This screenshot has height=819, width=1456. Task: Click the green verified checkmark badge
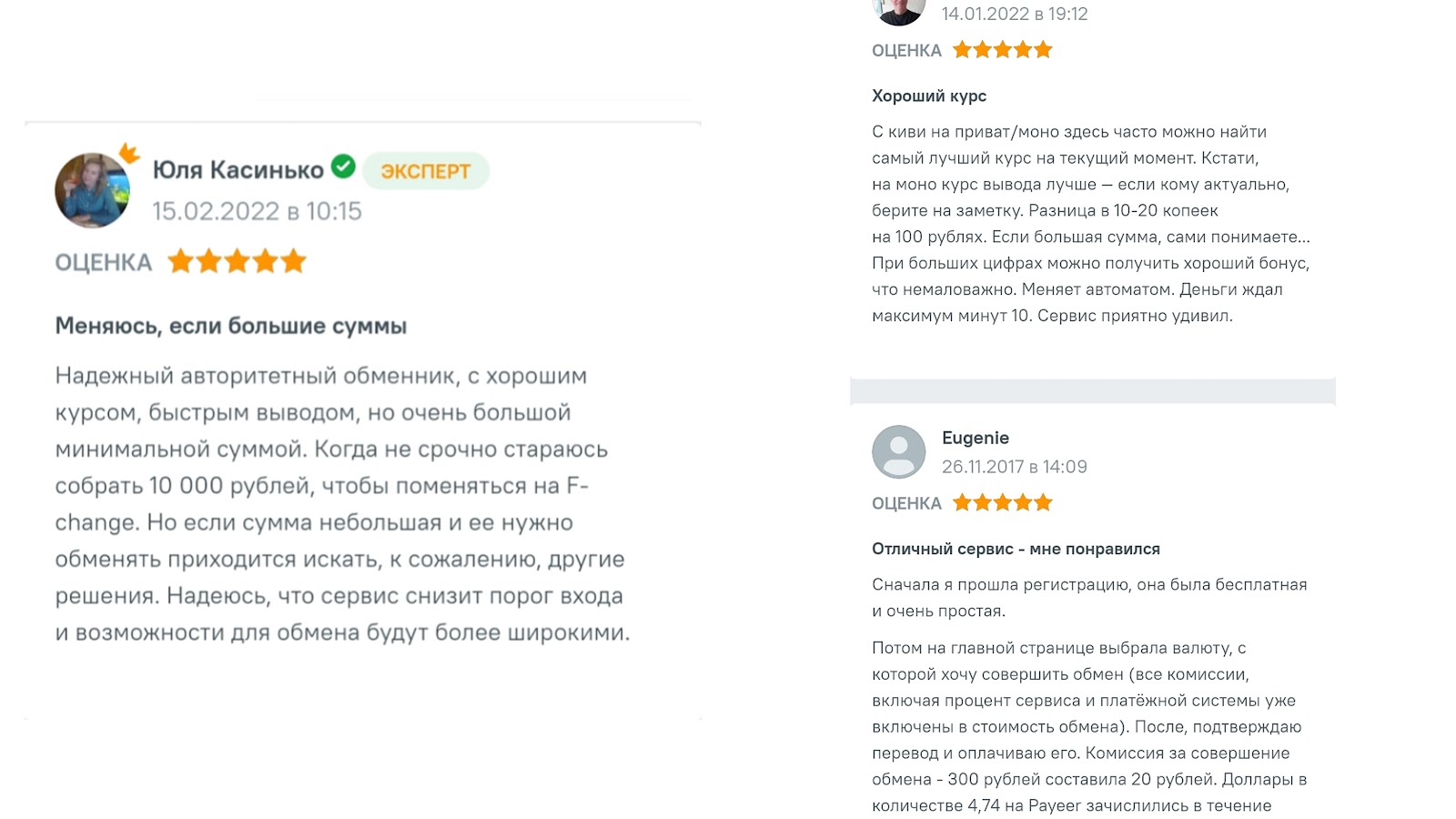tap(343, 167)
